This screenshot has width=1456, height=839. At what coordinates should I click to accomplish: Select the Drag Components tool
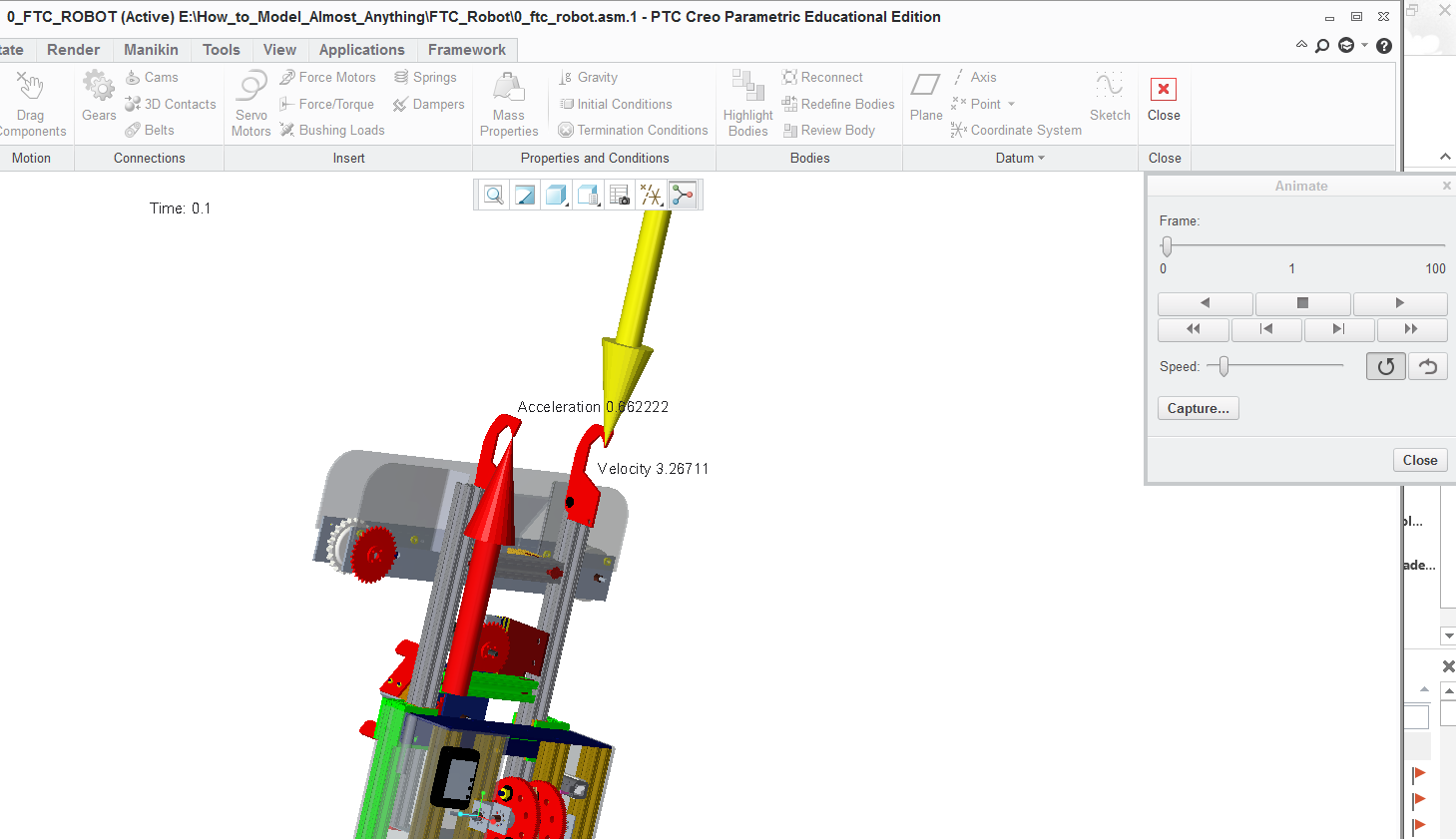[x=31, y=104]
